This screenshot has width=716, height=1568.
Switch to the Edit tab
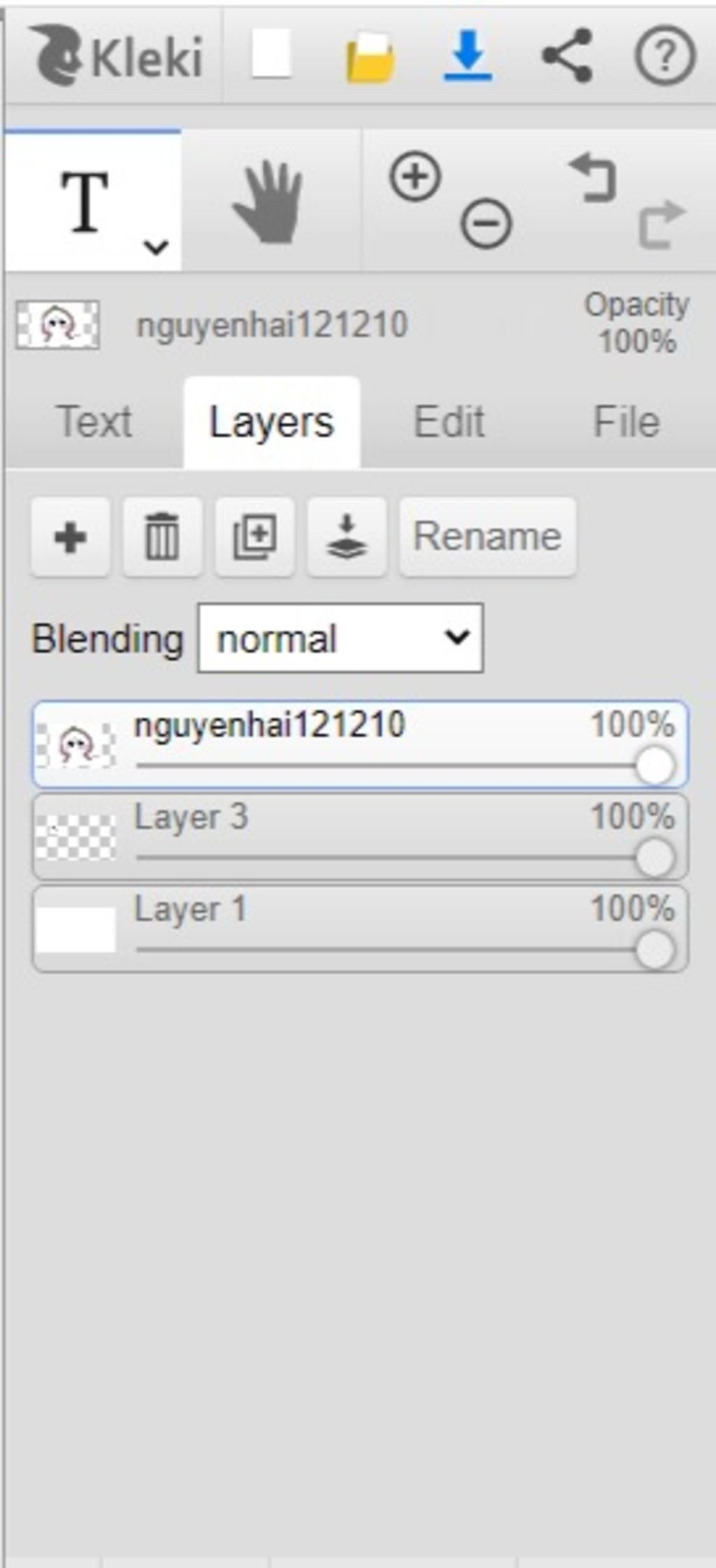tap(449, 422)
